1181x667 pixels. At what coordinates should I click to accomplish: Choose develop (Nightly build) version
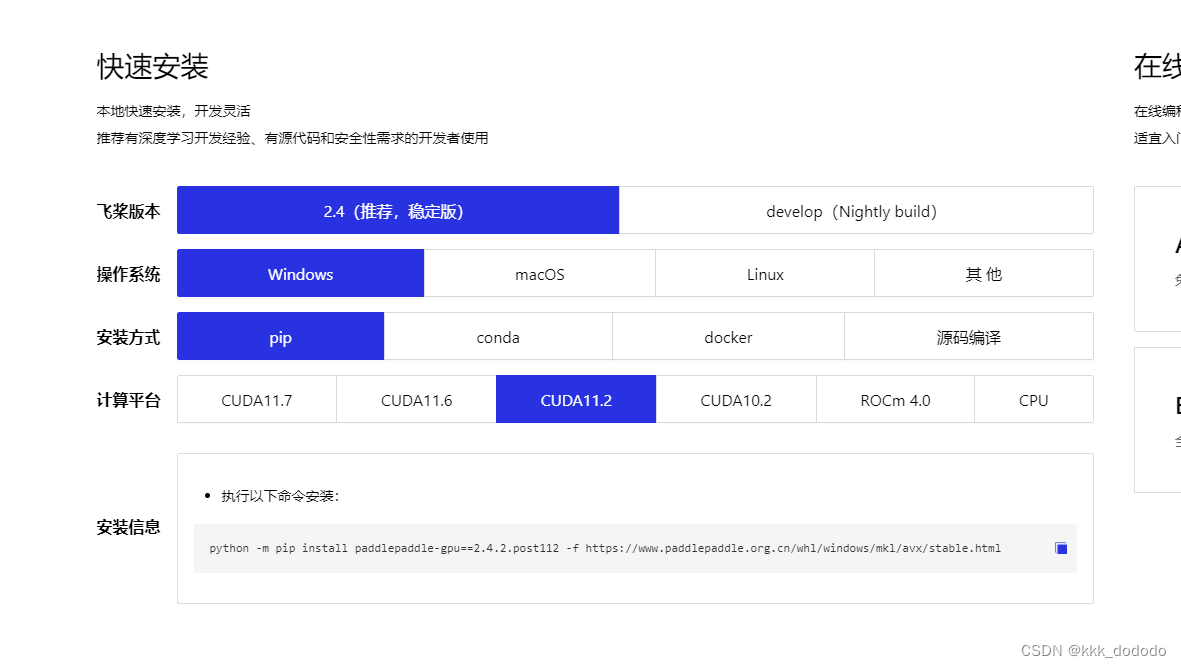pyautogui.click(x=856, y=210)
